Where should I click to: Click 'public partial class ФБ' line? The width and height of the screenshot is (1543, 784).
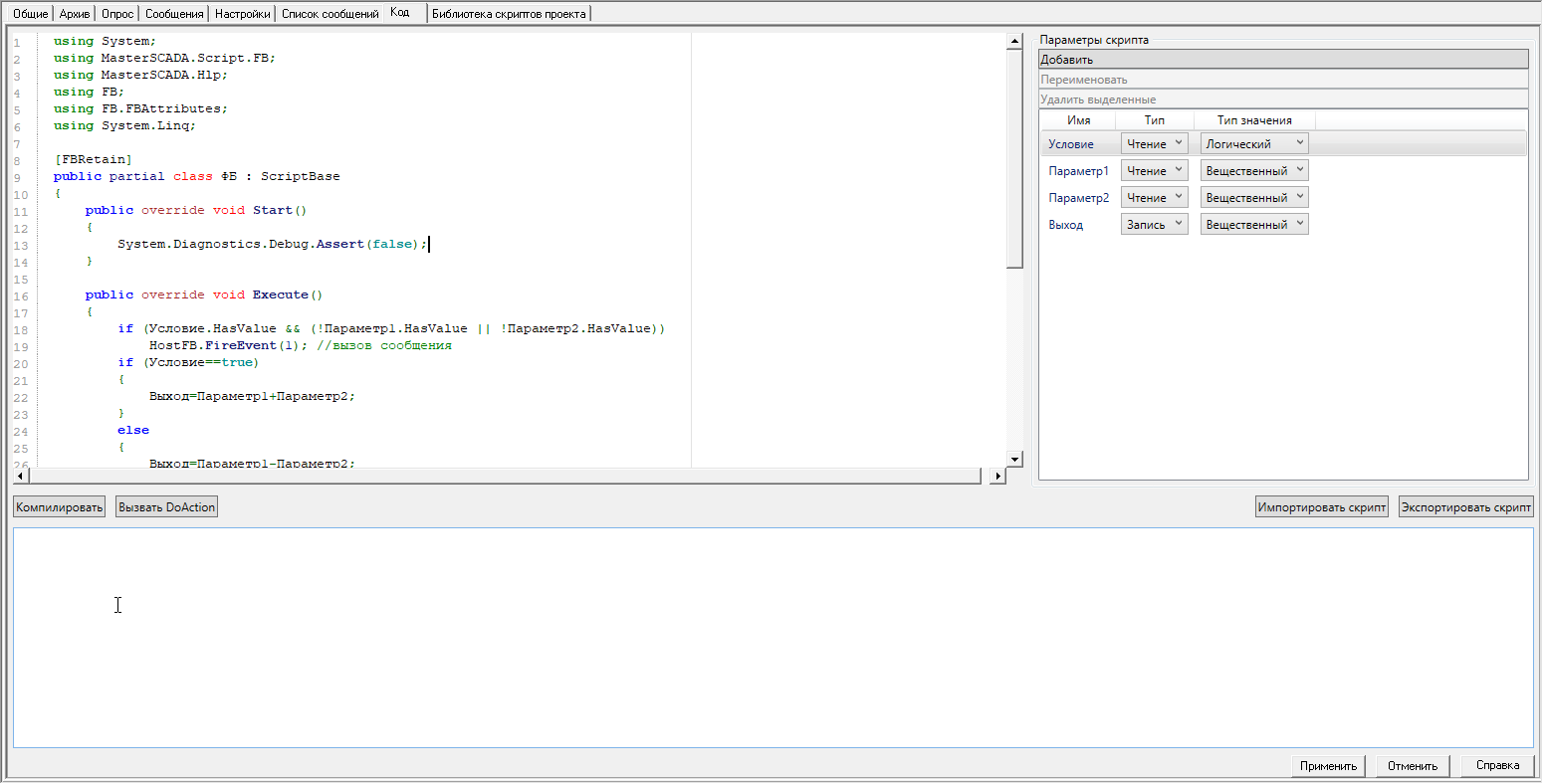point(196,176)
